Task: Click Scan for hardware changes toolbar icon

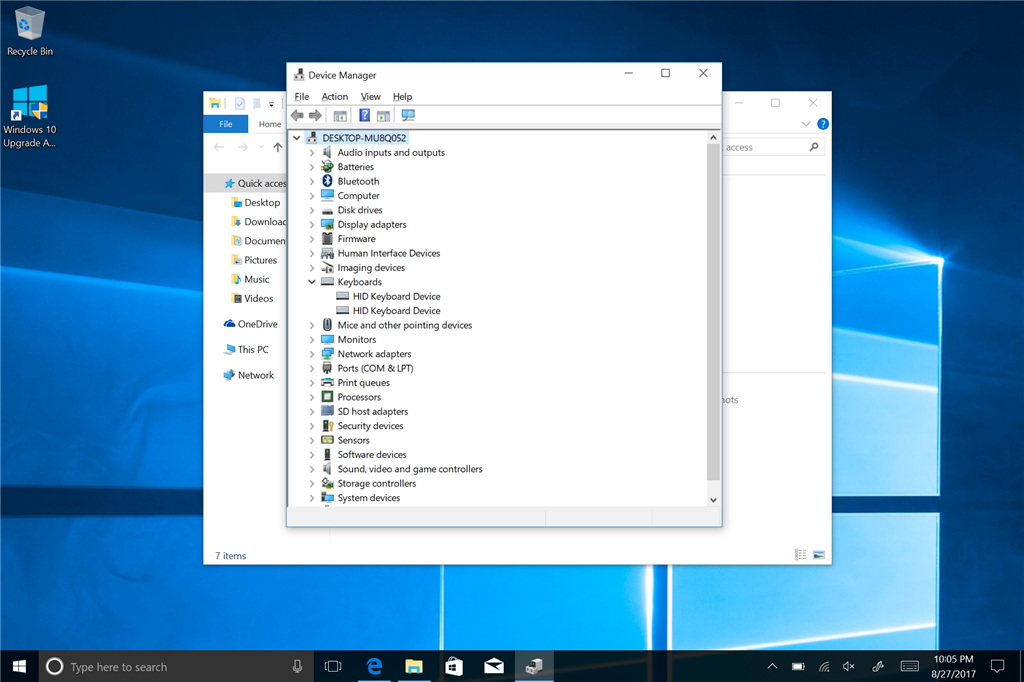Action: coord(408,116)
